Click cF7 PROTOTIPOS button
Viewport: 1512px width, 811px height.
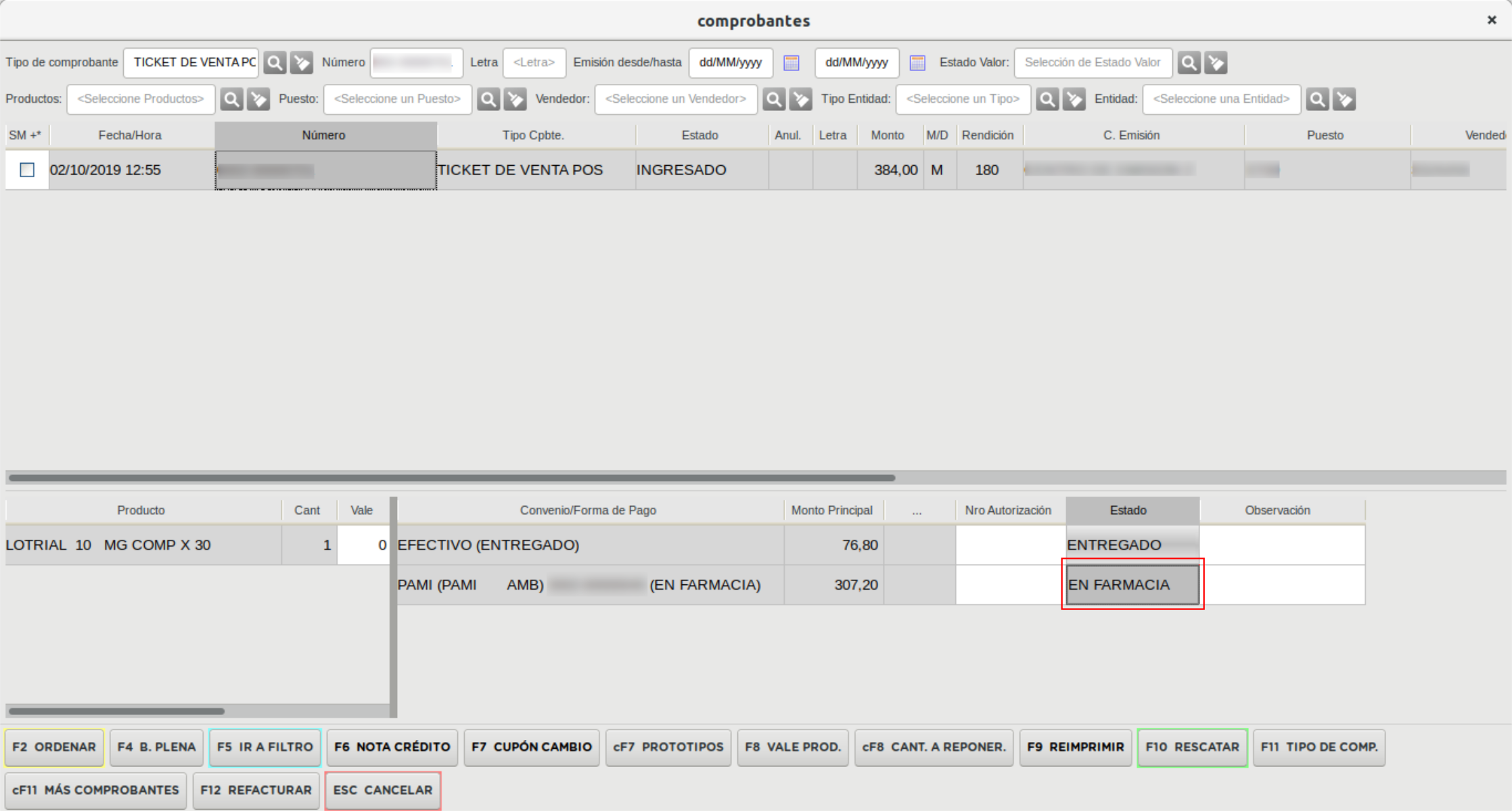click(x=668, y=747)
